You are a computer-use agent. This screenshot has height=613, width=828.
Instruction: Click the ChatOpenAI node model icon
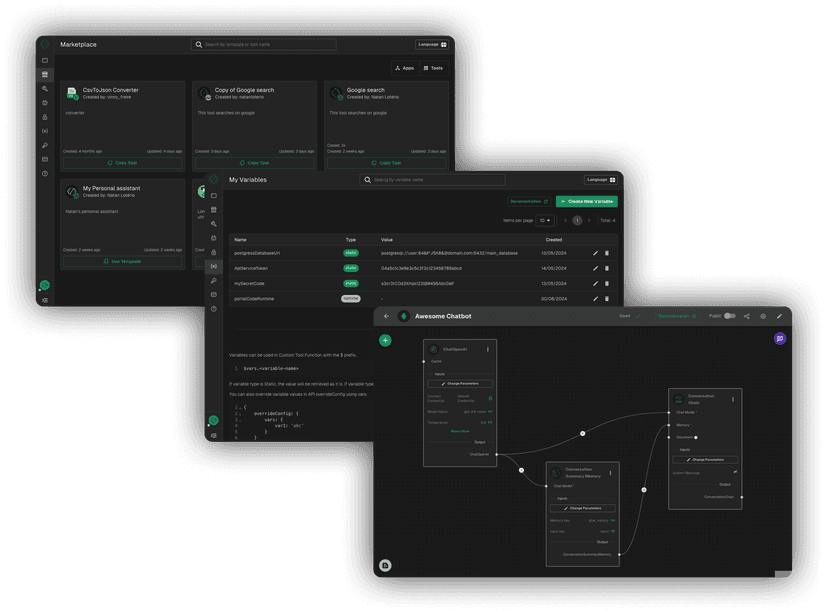(434, 350)
